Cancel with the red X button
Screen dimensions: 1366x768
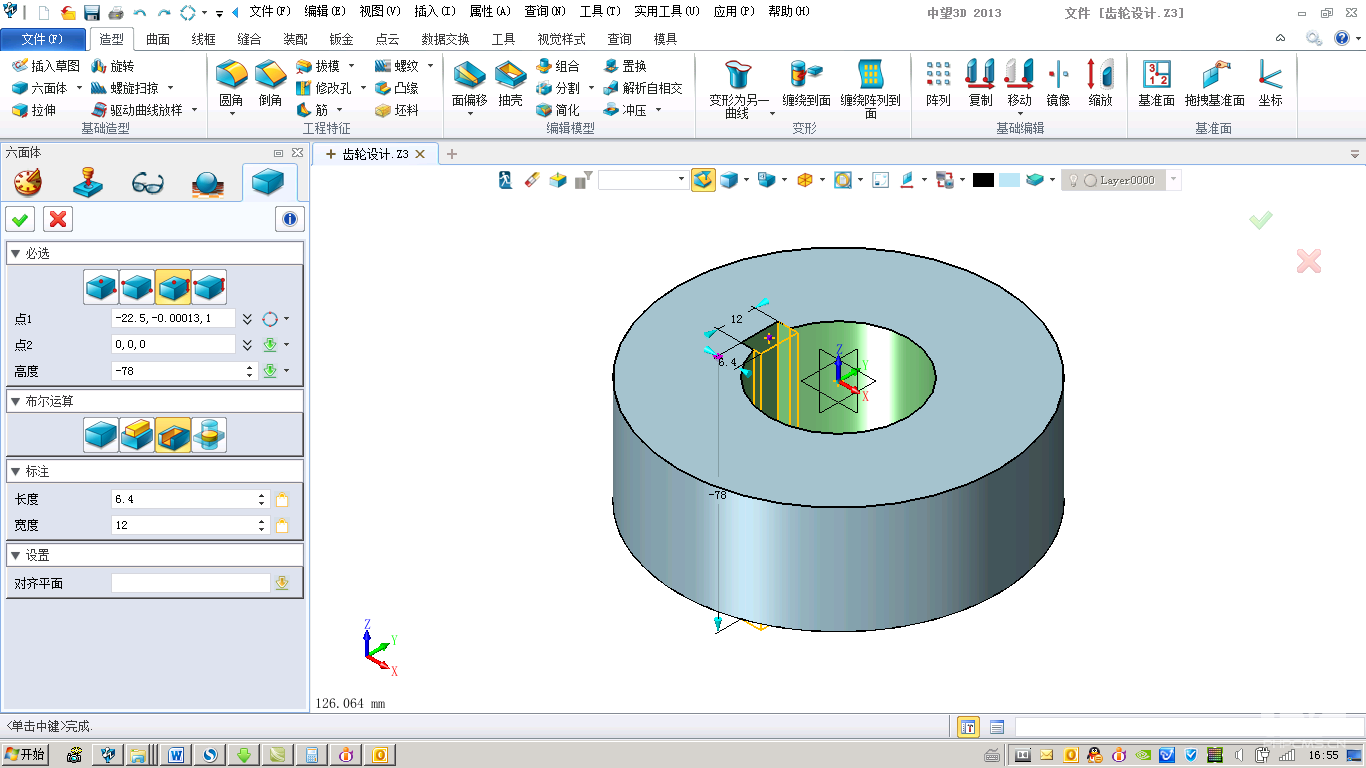tap(58, 219)
